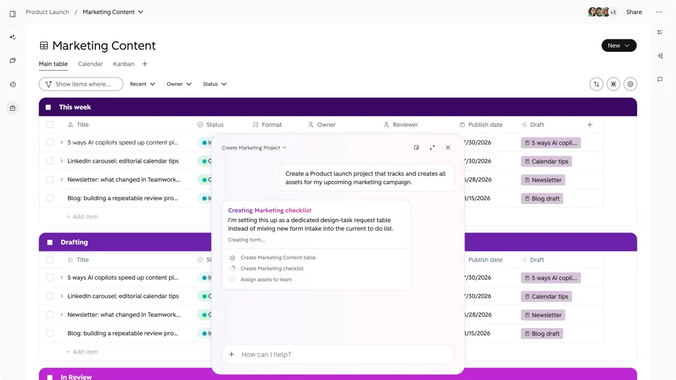This screenshot has height=380, width=676.
Task: Switch to Calendar view tab
Action: click(x=90, y=64)
